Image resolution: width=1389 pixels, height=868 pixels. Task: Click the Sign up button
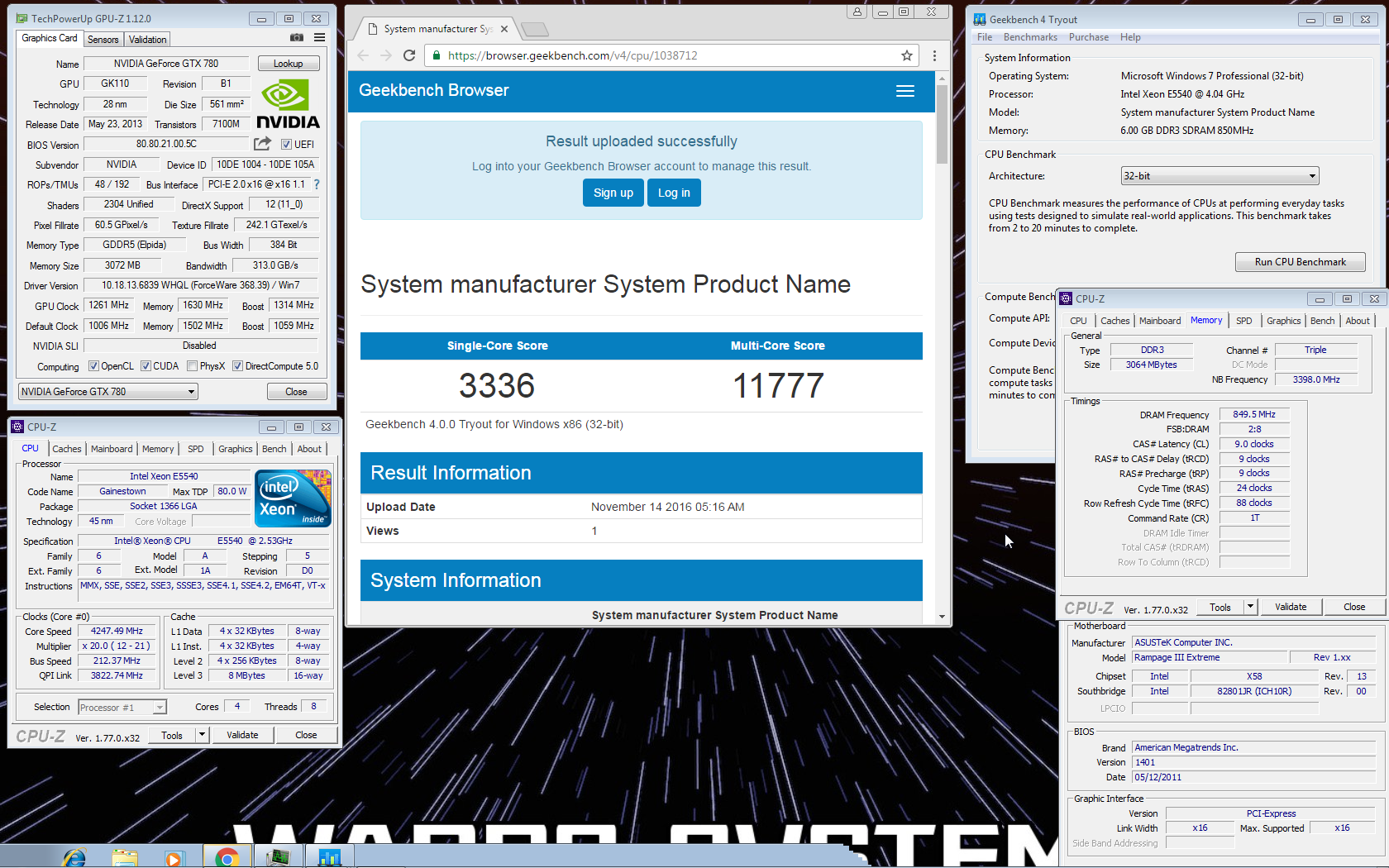[x=613, y=193]
